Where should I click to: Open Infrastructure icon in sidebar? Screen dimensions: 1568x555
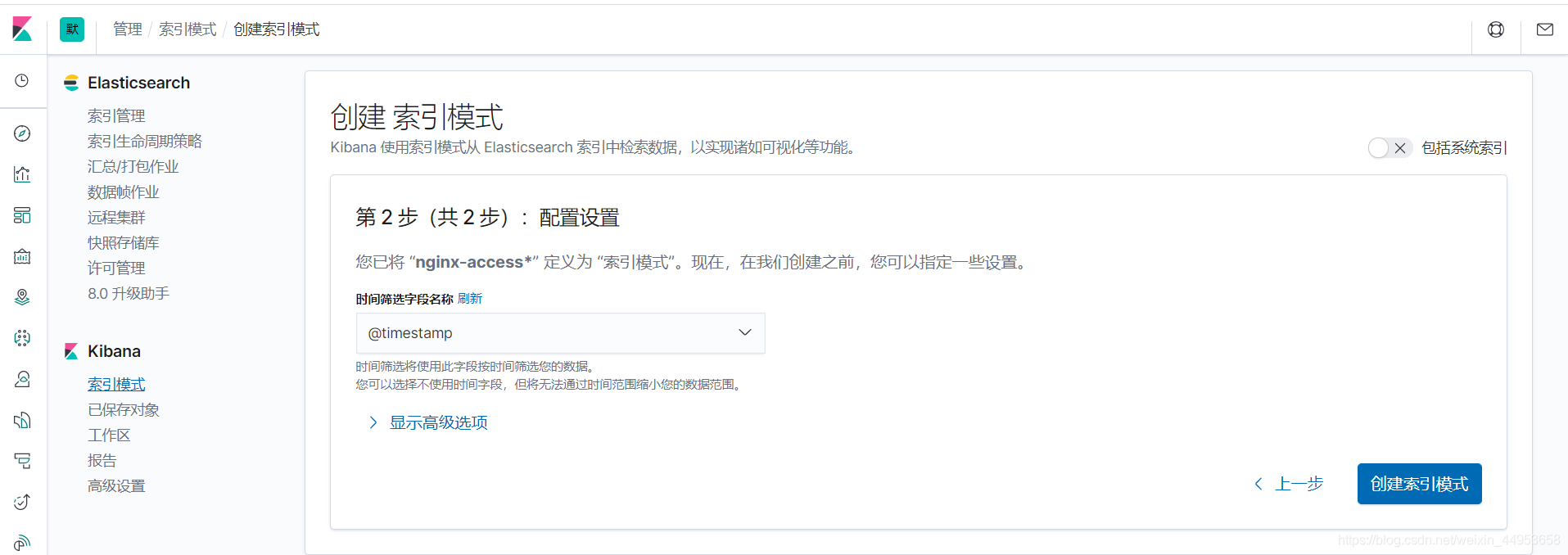(22, 379)
